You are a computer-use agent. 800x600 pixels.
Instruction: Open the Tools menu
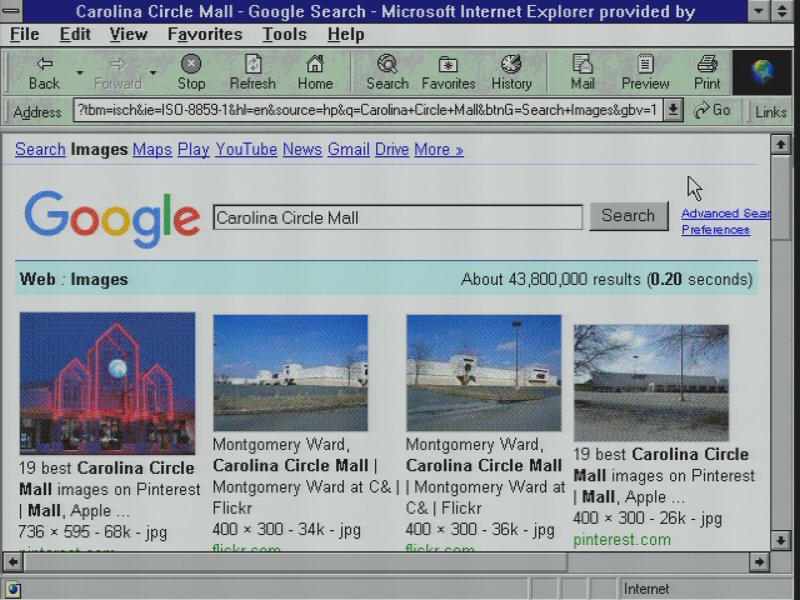click(x=284, y=34)
